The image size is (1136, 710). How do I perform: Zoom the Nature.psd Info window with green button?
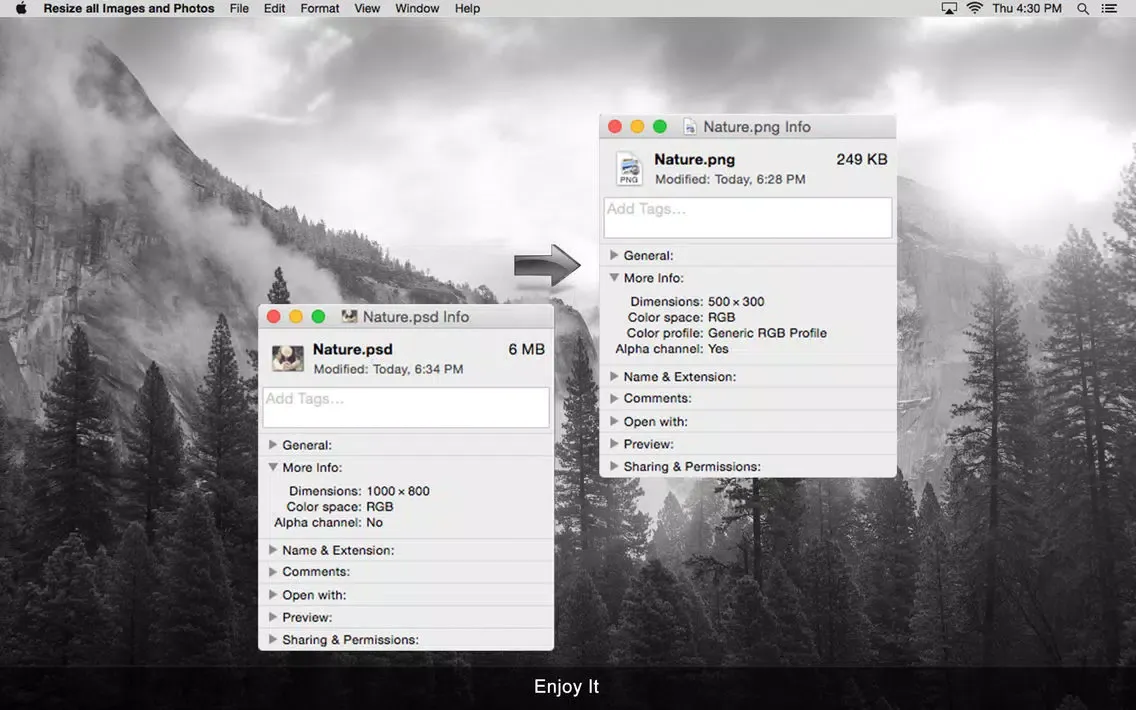pyautogui.click(x=319, y=317)
